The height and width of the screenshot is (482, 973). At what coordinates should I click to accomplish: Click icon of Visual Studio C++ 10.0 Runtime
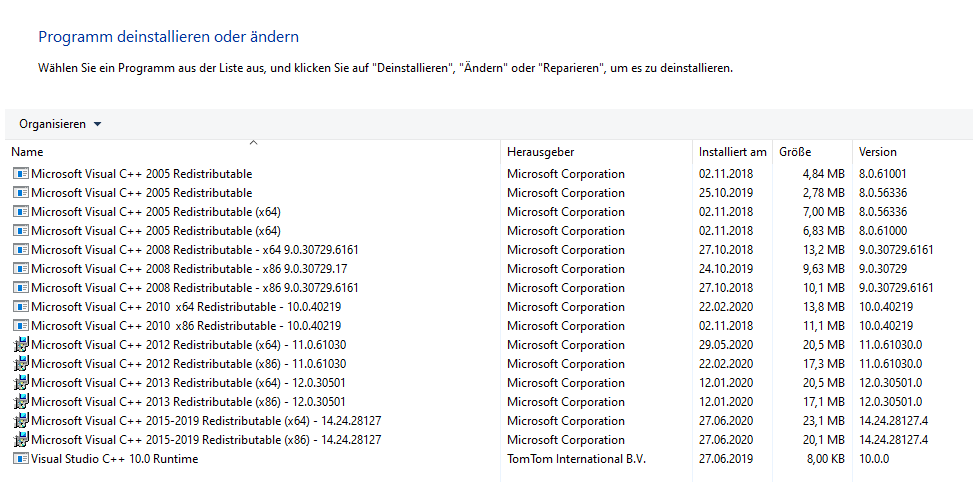point(21,459)
